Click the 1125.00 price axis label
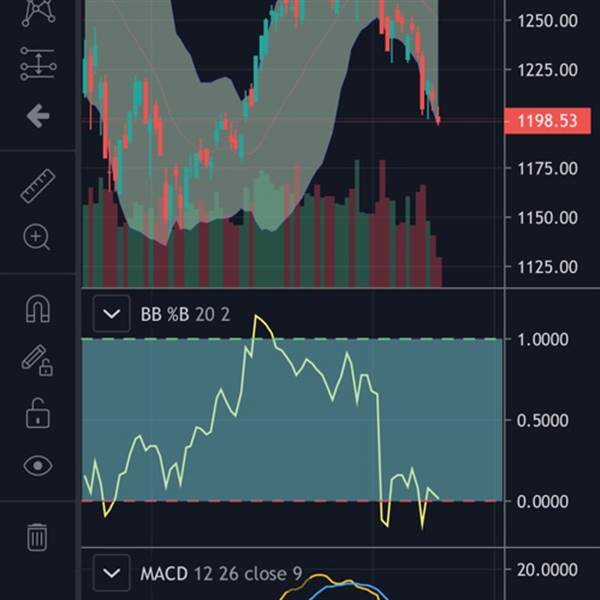The height and width of the screenshot is (600, 600). pos(548,267)
